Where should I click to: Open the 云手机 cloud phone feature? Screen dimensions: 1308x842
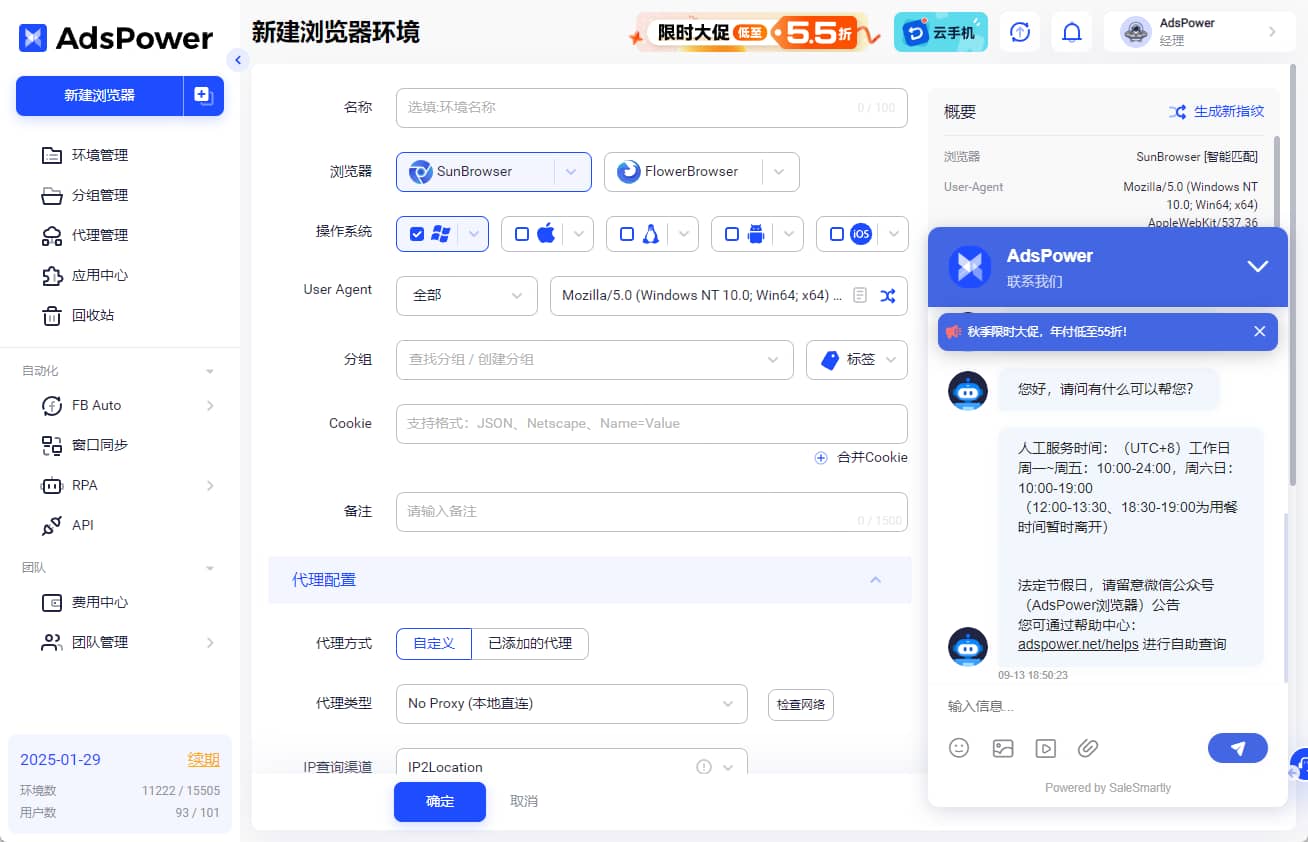(x=940, y=31)
